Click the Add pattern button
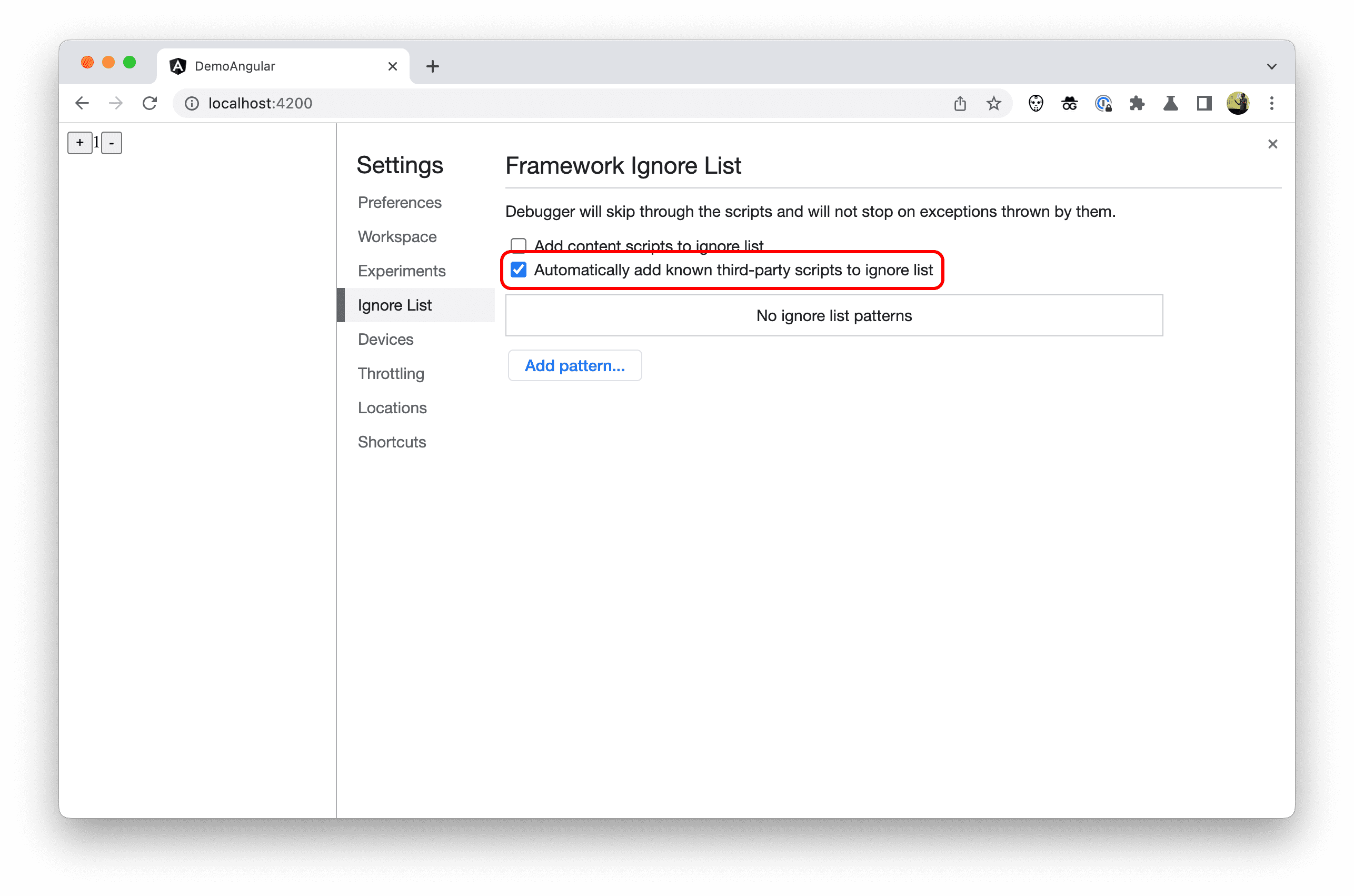This screenshot has height=896, width=1354. point(574,365)
